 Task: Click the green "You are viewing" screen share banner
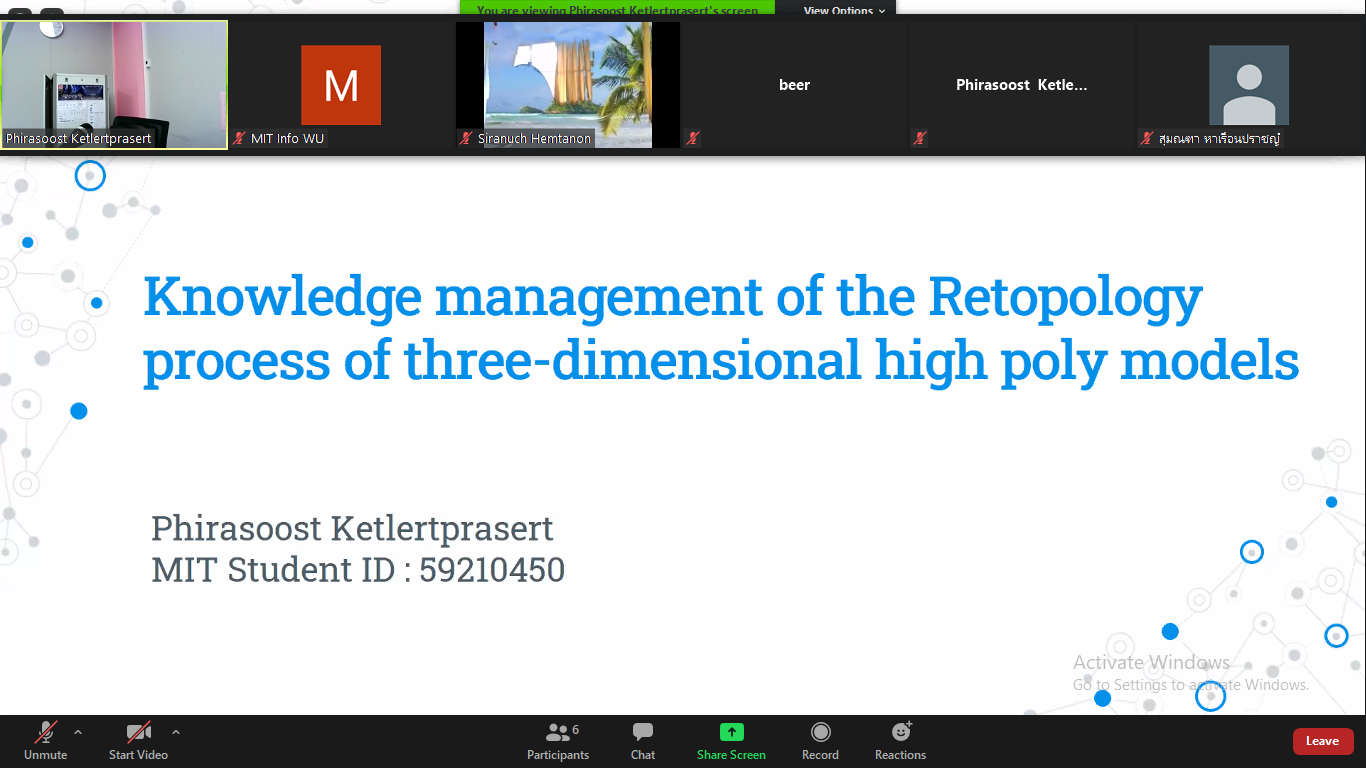point(616,10)
